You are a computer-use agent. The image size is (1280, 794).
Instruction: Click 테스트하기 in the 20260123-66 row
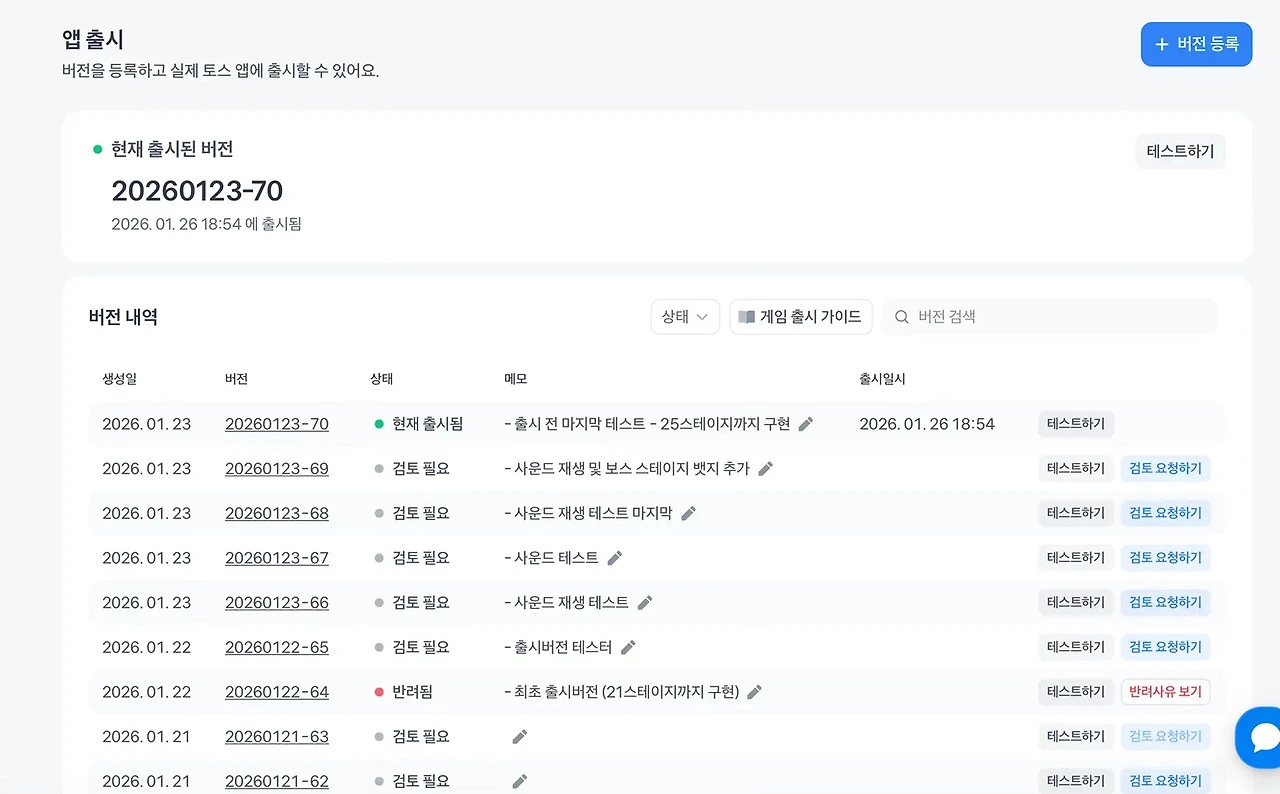tap(1076, 603)
